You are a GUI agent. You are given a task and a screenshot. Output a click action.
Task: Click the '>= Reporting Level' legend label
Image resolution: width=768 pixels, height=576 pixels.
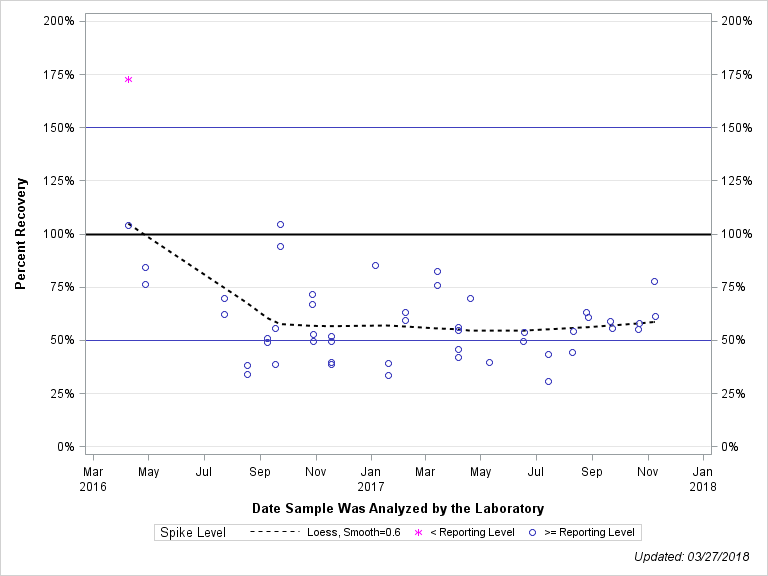[x=589, y=532]
